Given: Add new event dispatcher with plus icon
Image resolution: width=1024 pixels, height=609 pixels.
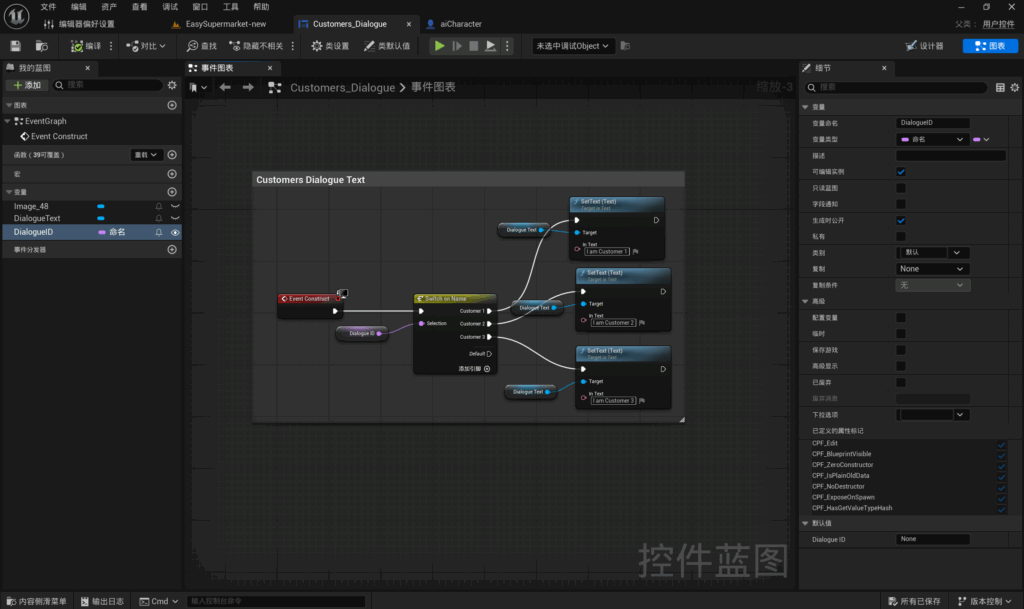Looking at the screenshot, I should (x=172, y=249).
